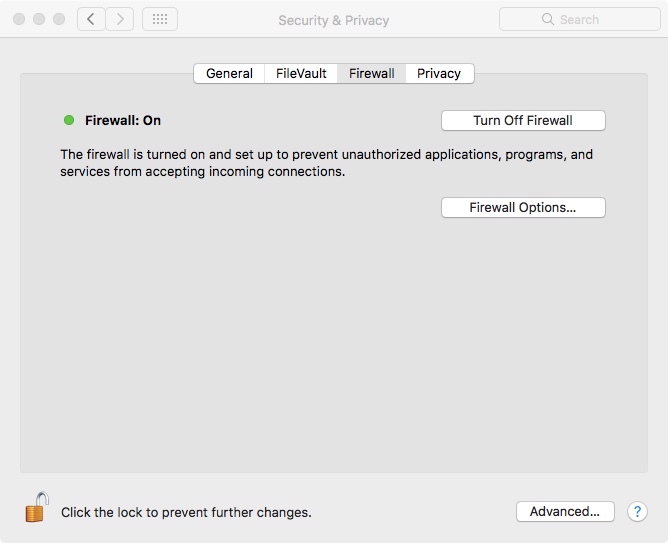The height and width of the screenshot is (543, 668).
Task: Show all preferences with the grid icon
Action: pos(160,19)
